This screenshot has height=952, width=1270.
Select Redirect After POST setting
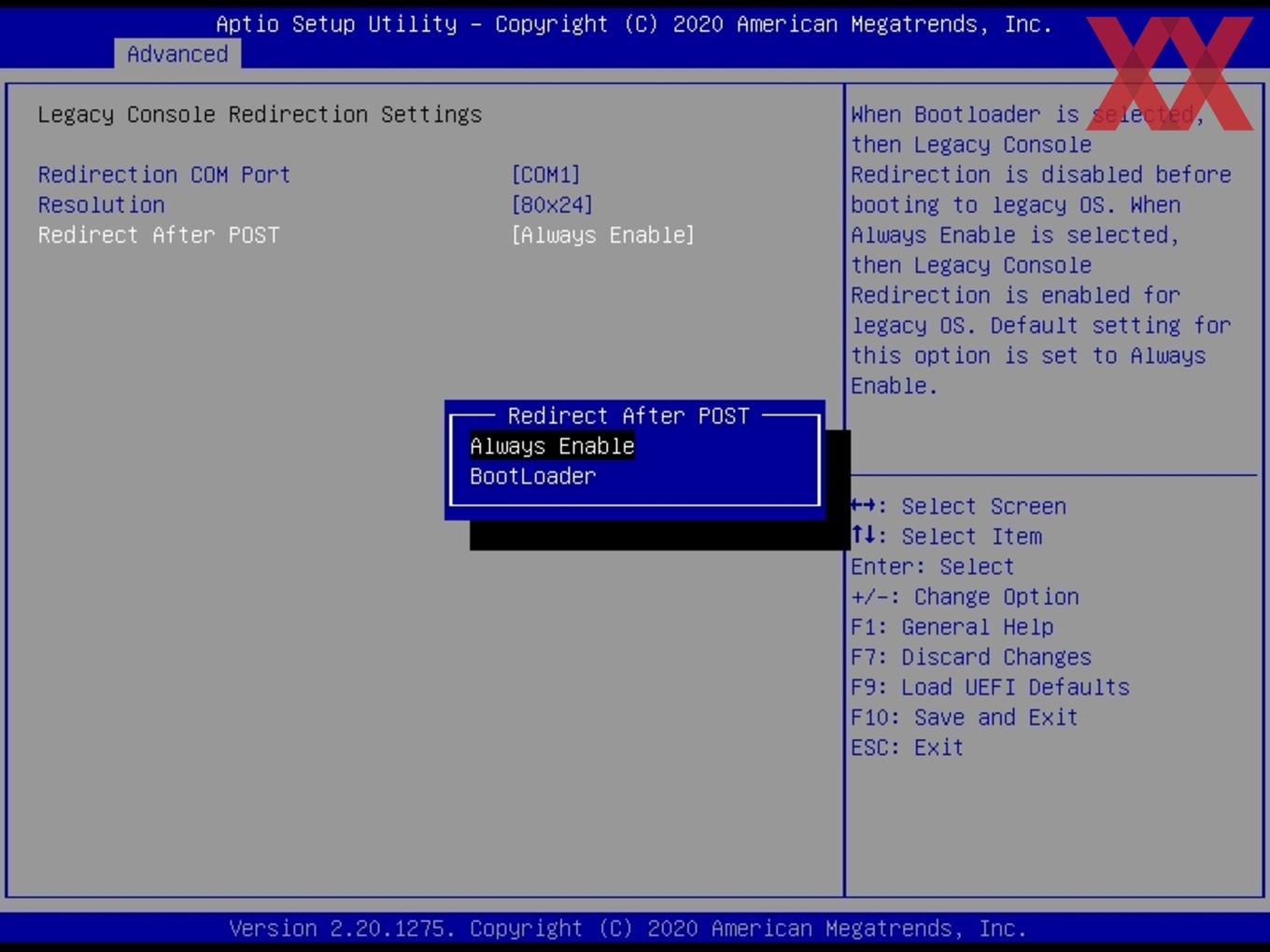(159, 234)
